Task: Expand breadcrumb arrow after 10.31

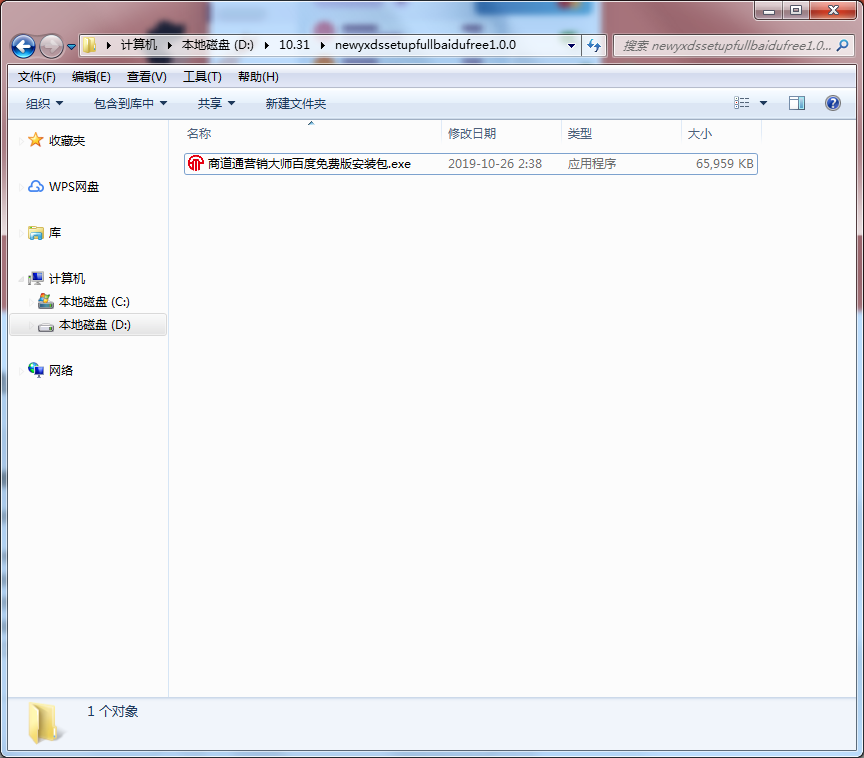Action: [322, 45]
